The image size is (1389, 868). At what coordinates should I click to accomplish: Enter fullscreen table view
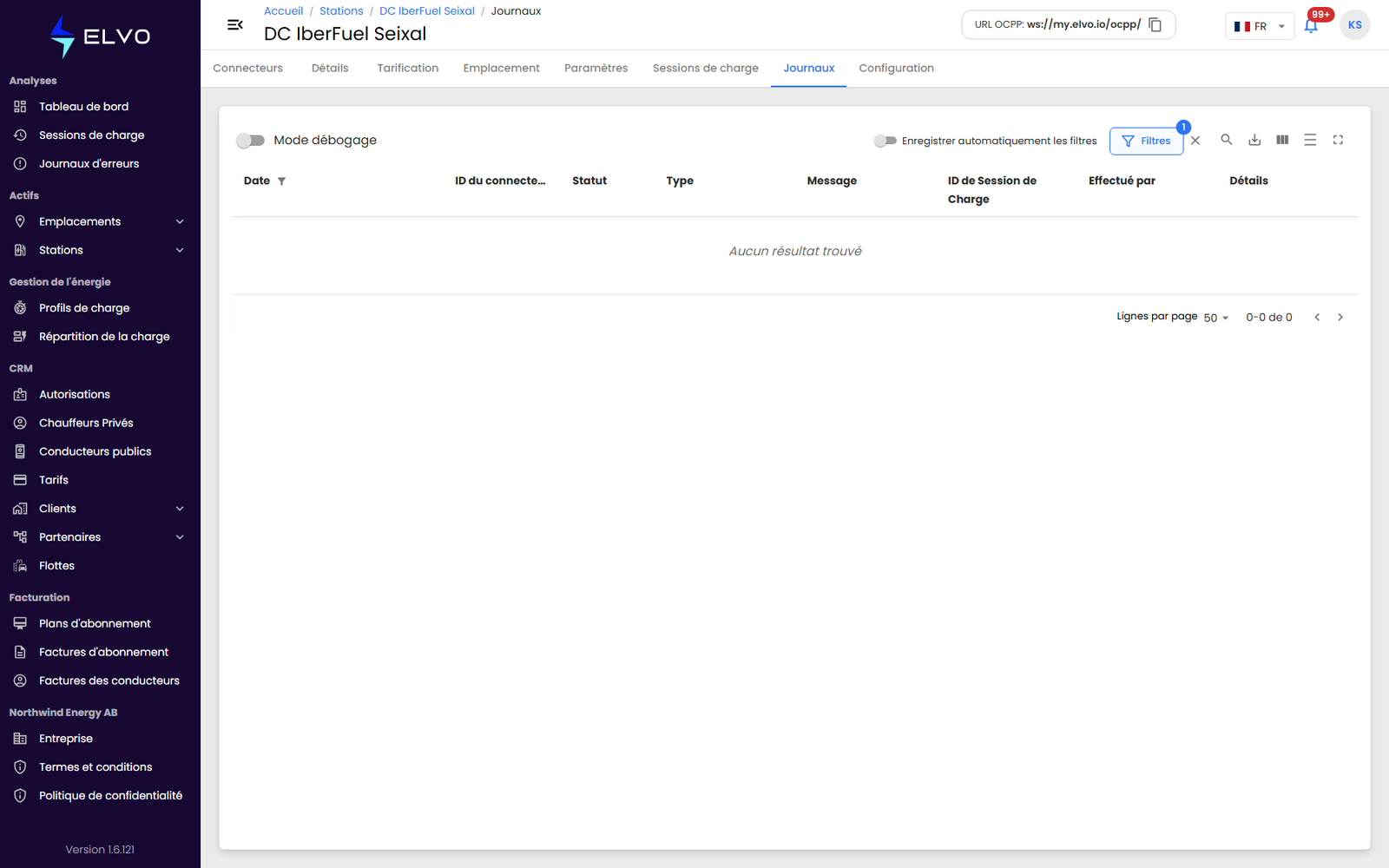tap(1338, 140)
